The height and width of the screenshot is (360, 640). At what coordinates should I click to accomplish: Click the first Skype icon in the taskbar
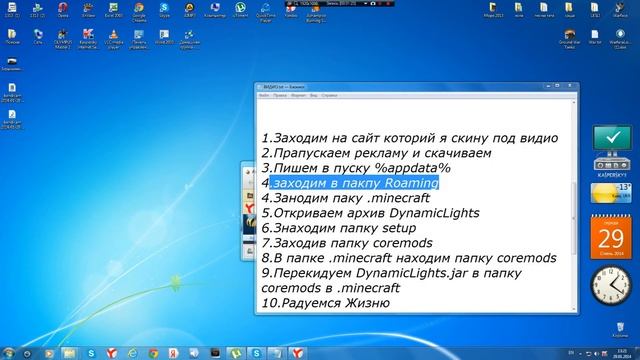point(91,353)
